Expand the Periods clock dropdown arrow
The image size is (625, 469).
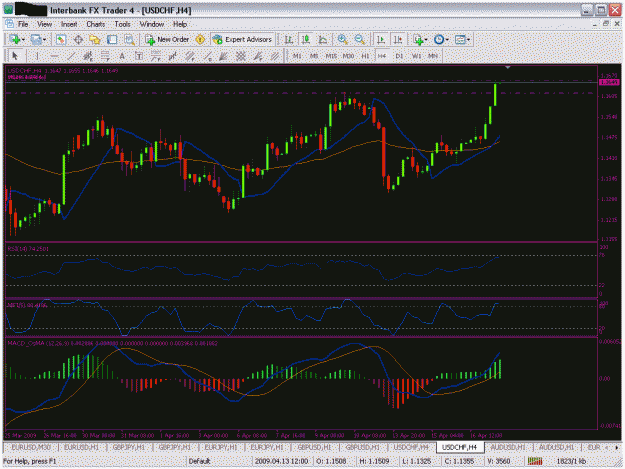(447, 39)
